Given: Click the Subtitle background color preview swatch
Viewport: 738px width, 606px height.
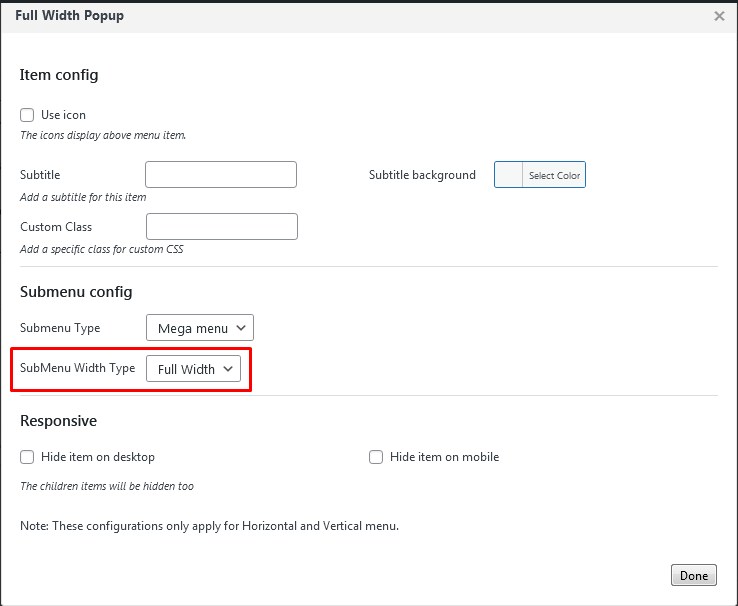Looking at the screenshot, I should pos(509,175).
